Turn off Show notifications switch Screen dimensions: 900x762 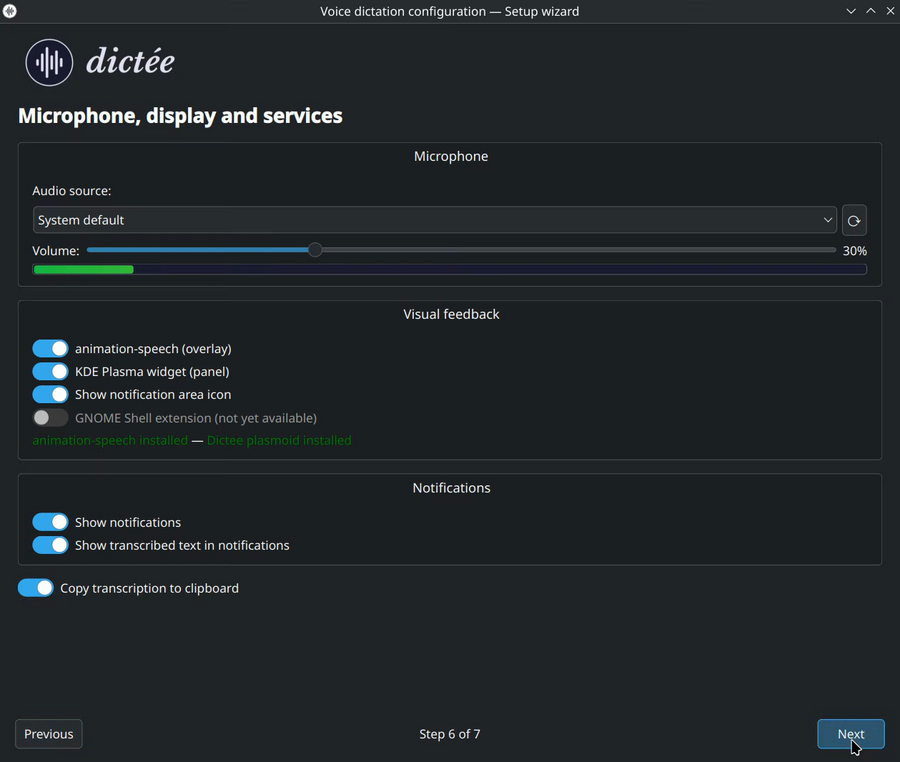(50, 522)
